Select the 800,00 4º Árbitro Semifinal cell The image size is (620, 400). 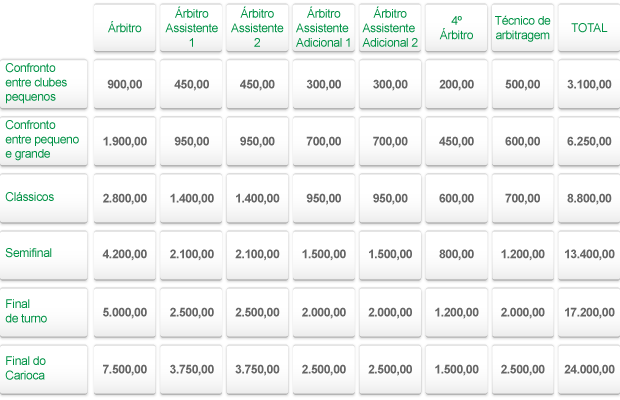[x=455, y=255]
